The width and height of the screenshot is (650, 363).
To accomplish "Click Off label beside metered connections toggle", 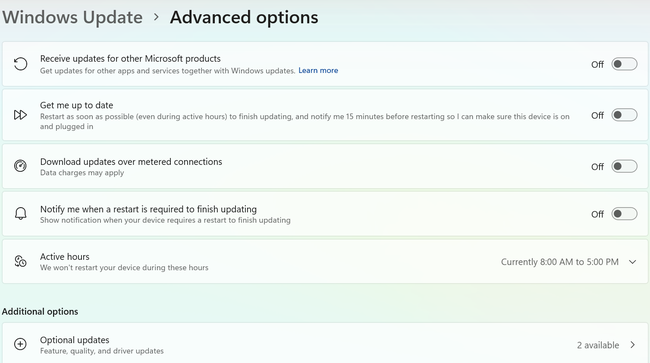I will pyautogui.click(x=597, y=167).
